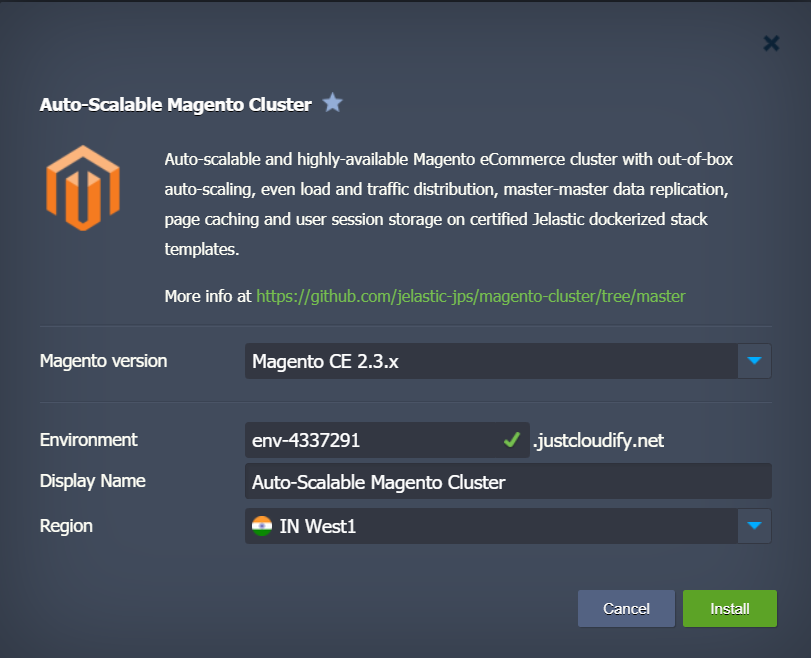Click the orange Magento logo
The image size is (811, 658).
[83, 188]
